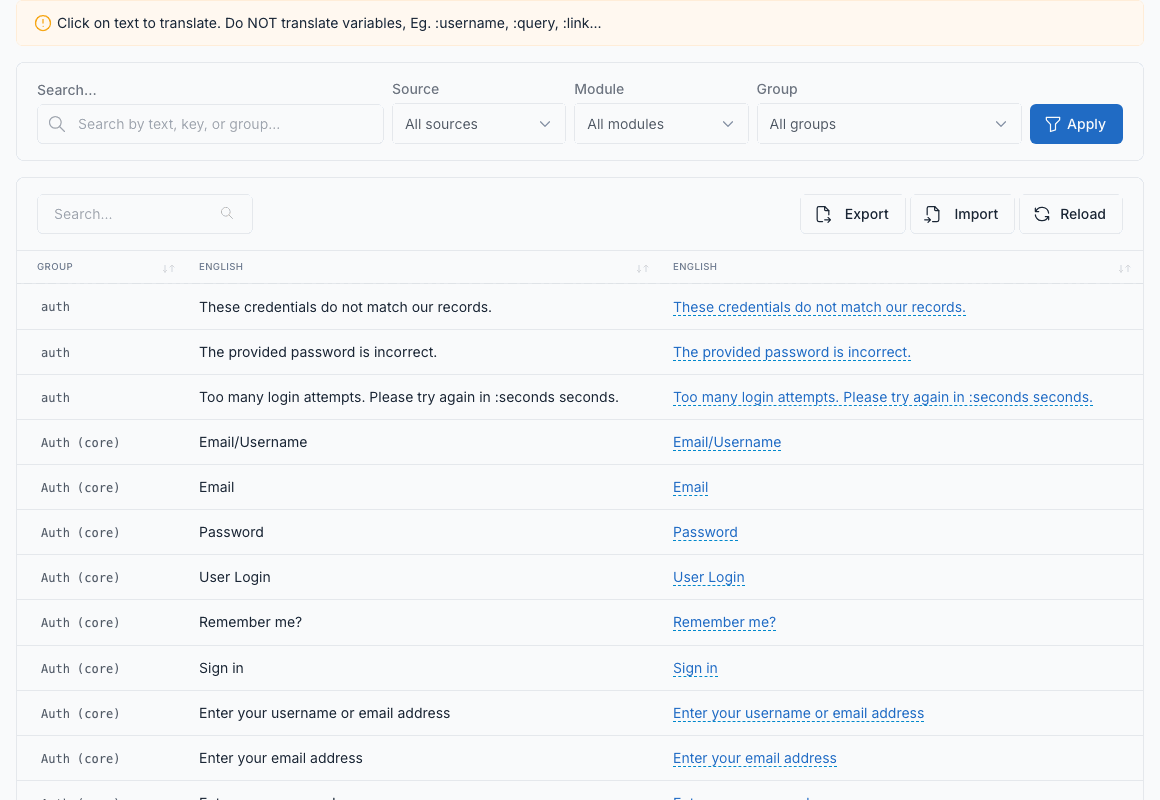Edit the 'Too many login attempts' translation
This screenshot has height=800, width=1160.
point(883,397)
